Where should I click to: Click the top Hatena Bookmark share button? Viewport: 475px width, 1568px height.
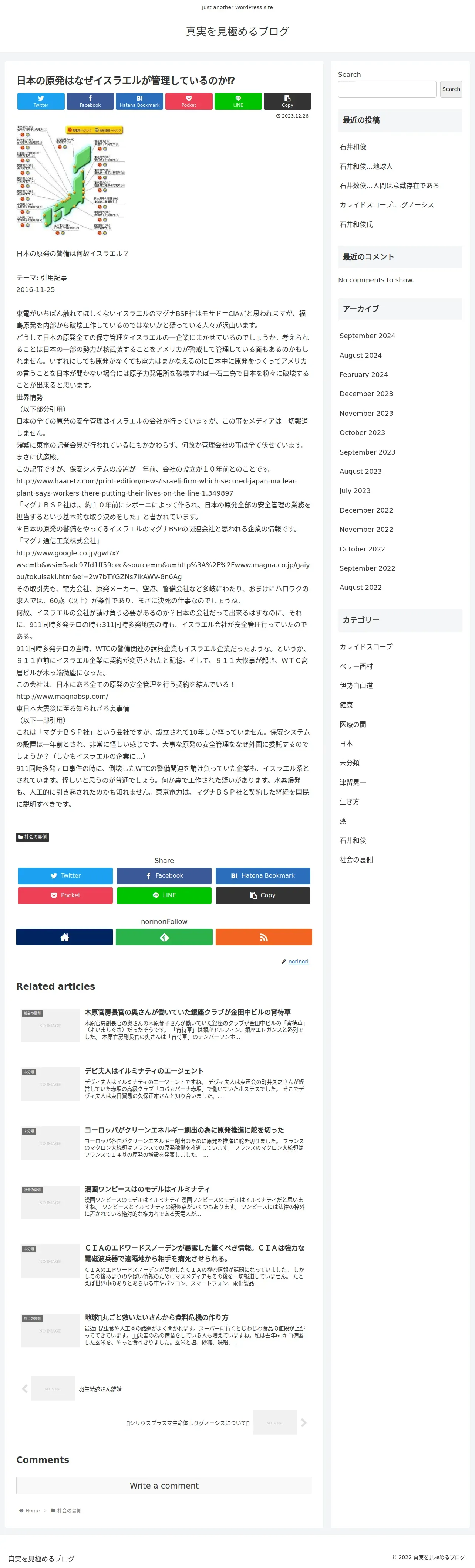tap(139, 101)
